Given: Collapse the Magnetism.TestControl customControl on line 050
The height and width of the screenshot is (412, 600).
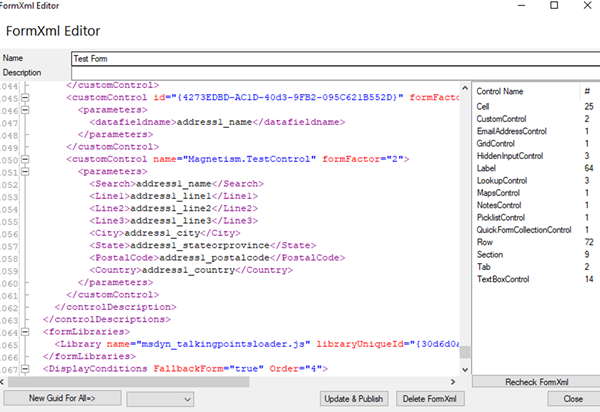Looking at the screenshot, I should pos(26,159).
